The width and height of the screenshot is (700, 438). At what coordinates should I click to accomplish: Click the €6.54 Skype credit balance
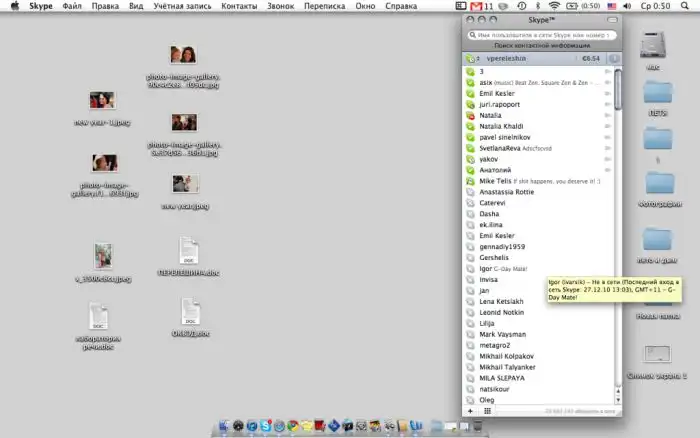coord(590,59)
